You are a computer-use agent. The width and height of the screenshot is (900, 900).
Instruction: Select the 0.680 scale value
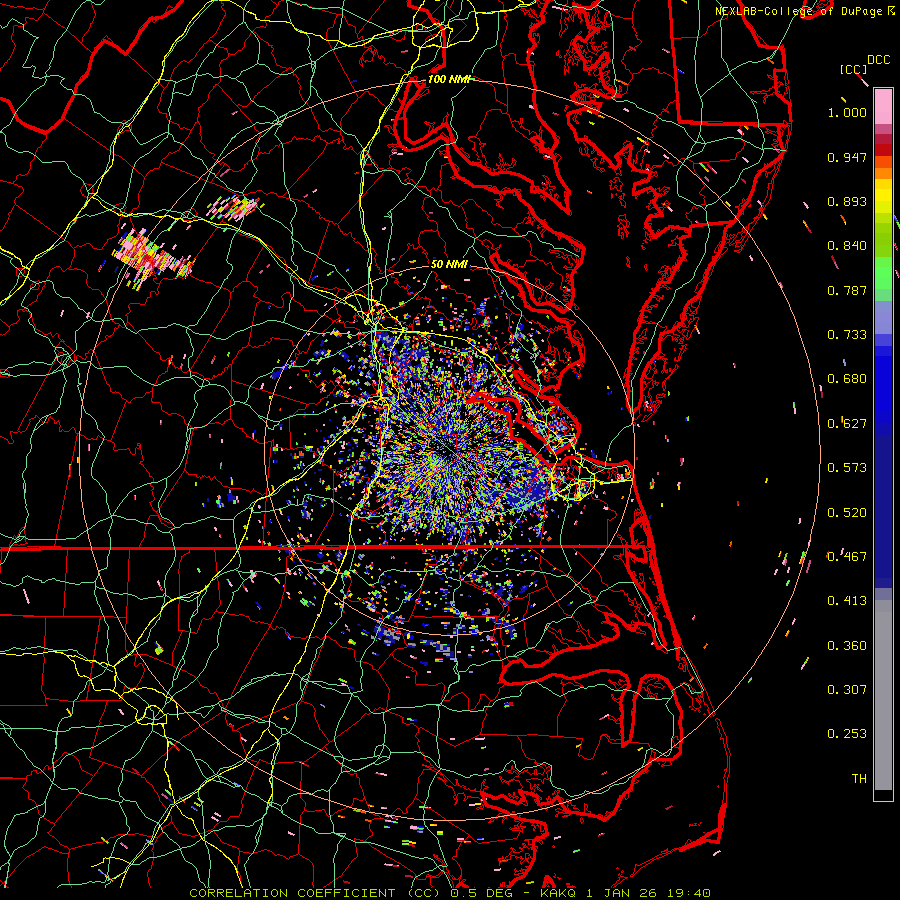tap(847, 379)
